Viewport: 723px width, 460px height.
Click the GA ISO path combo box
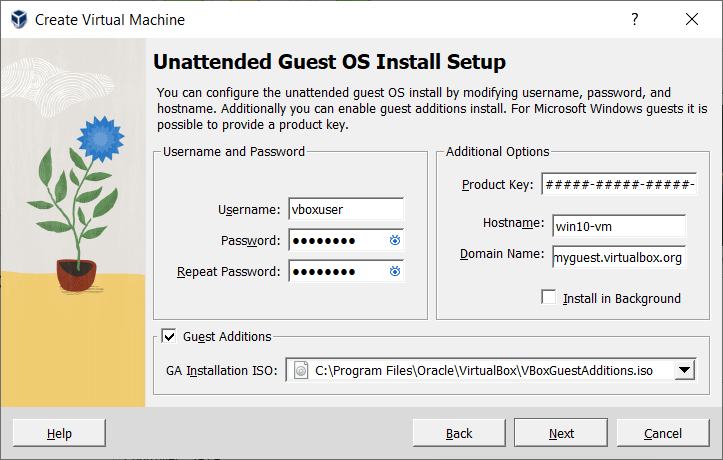pyautogui.click(x=492, y=370)
